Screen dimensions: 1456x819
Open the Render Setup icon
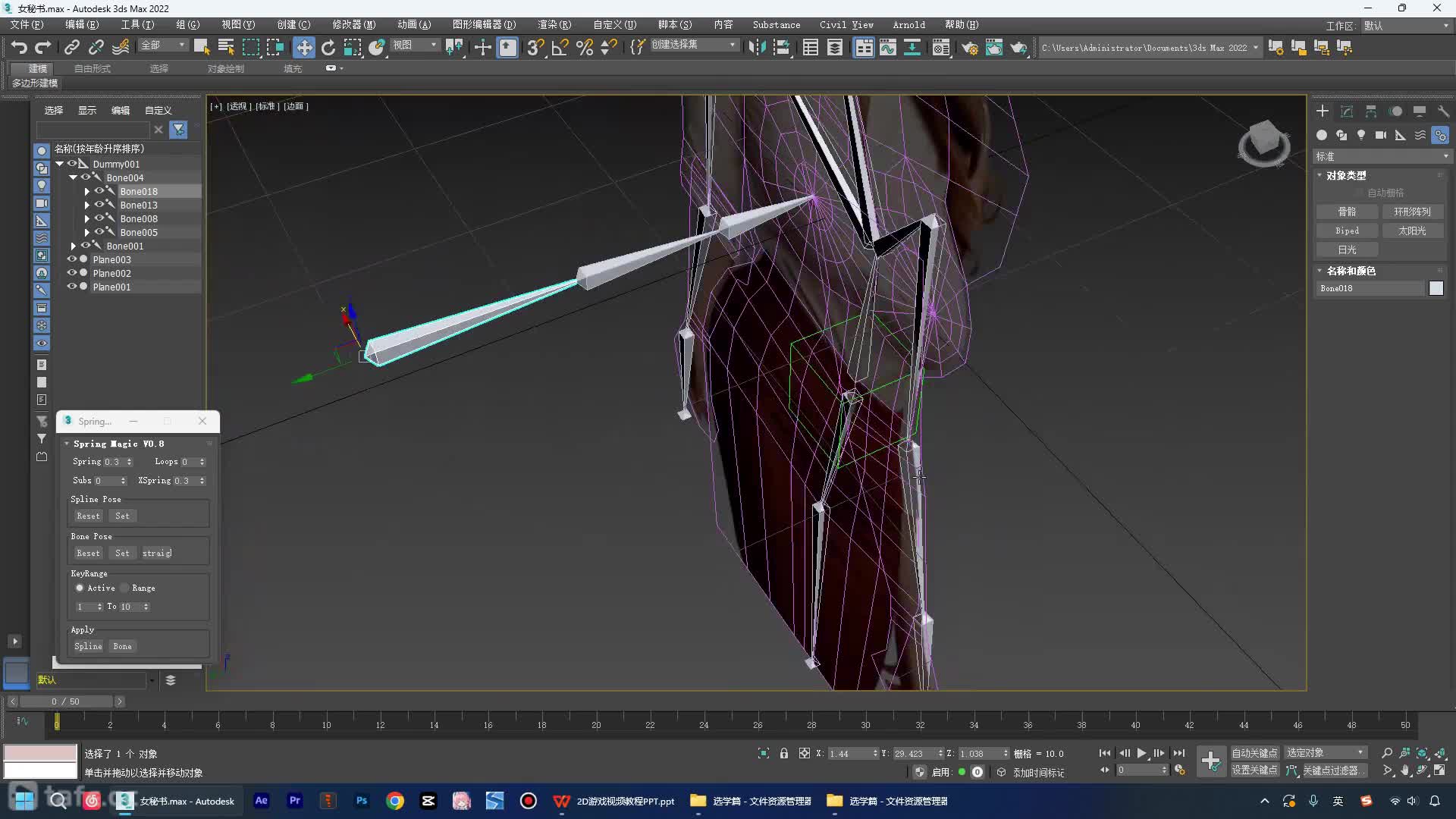click(x=970, y=48)
